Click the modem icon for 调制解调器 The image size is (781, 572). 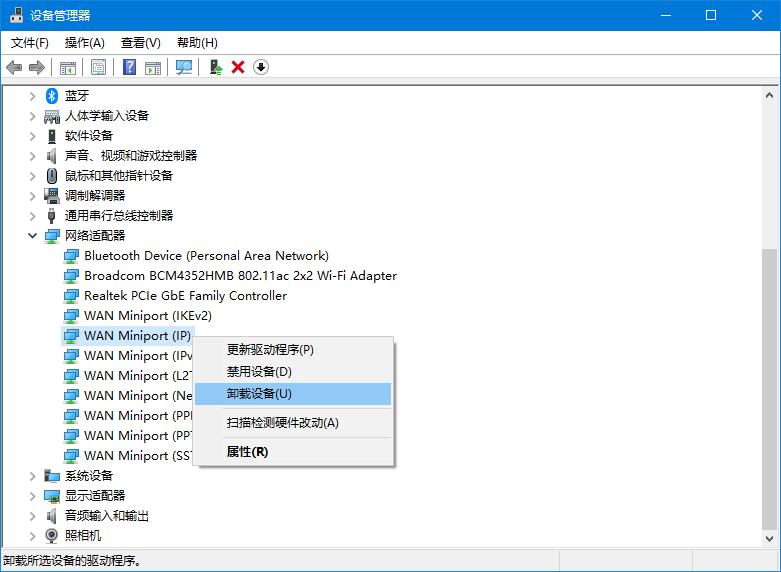(52, 196)
